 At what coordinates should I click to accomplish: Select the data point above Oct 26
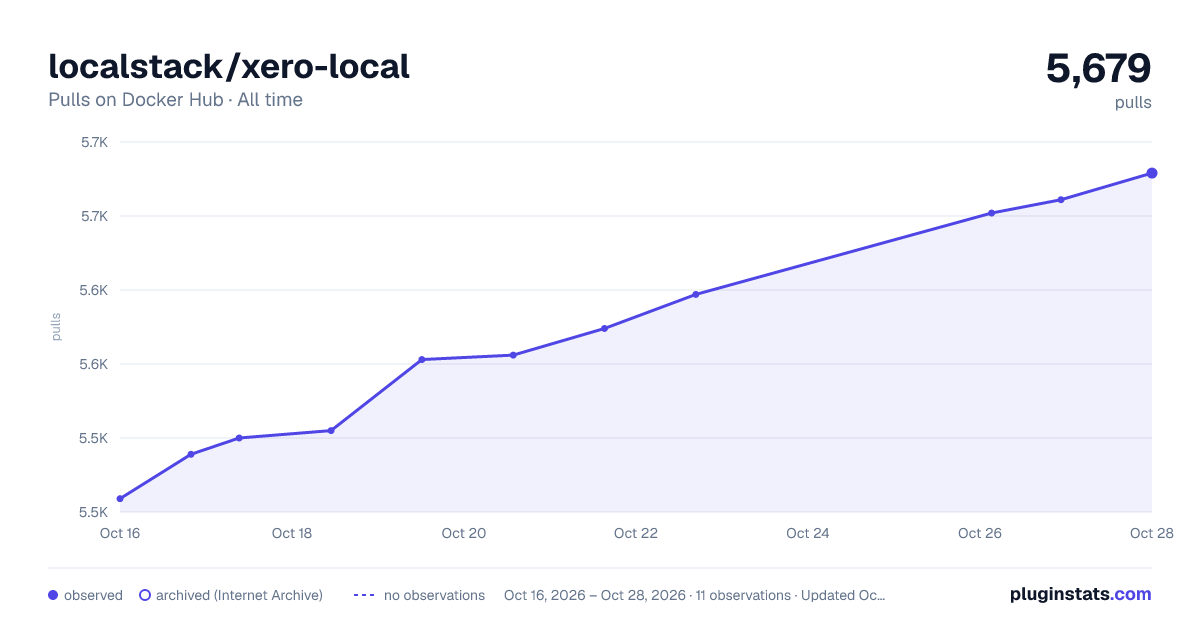991,213
